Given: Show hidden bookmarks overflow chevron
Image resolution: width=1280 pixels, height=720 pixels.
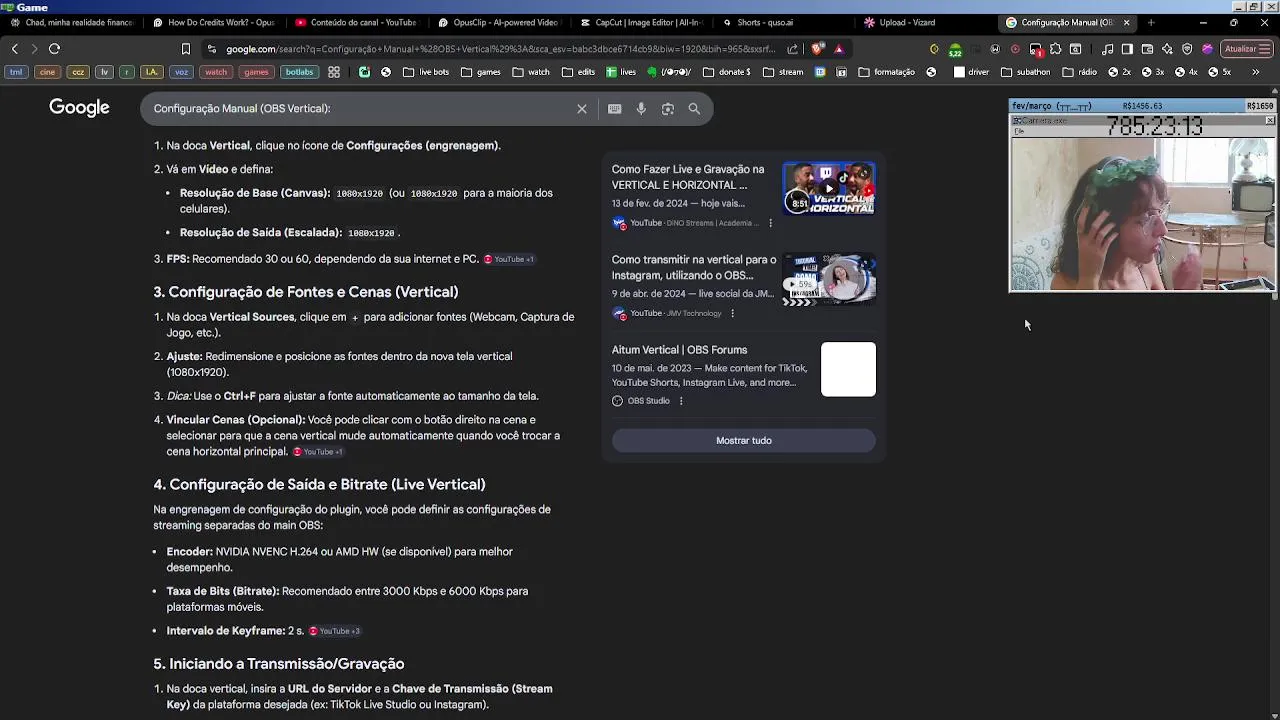Looking at the screenshot, I should click(x=1255, y=72).
